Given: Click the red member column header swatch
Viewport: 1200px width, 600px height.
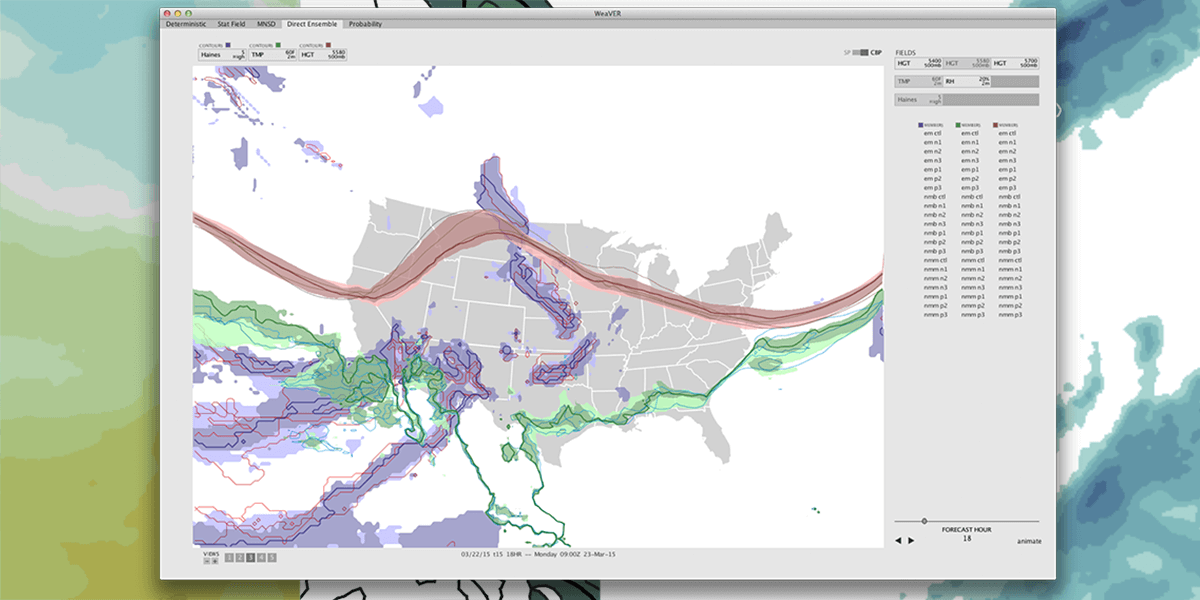Looking at the screenshot, I should tap(996, 125).
